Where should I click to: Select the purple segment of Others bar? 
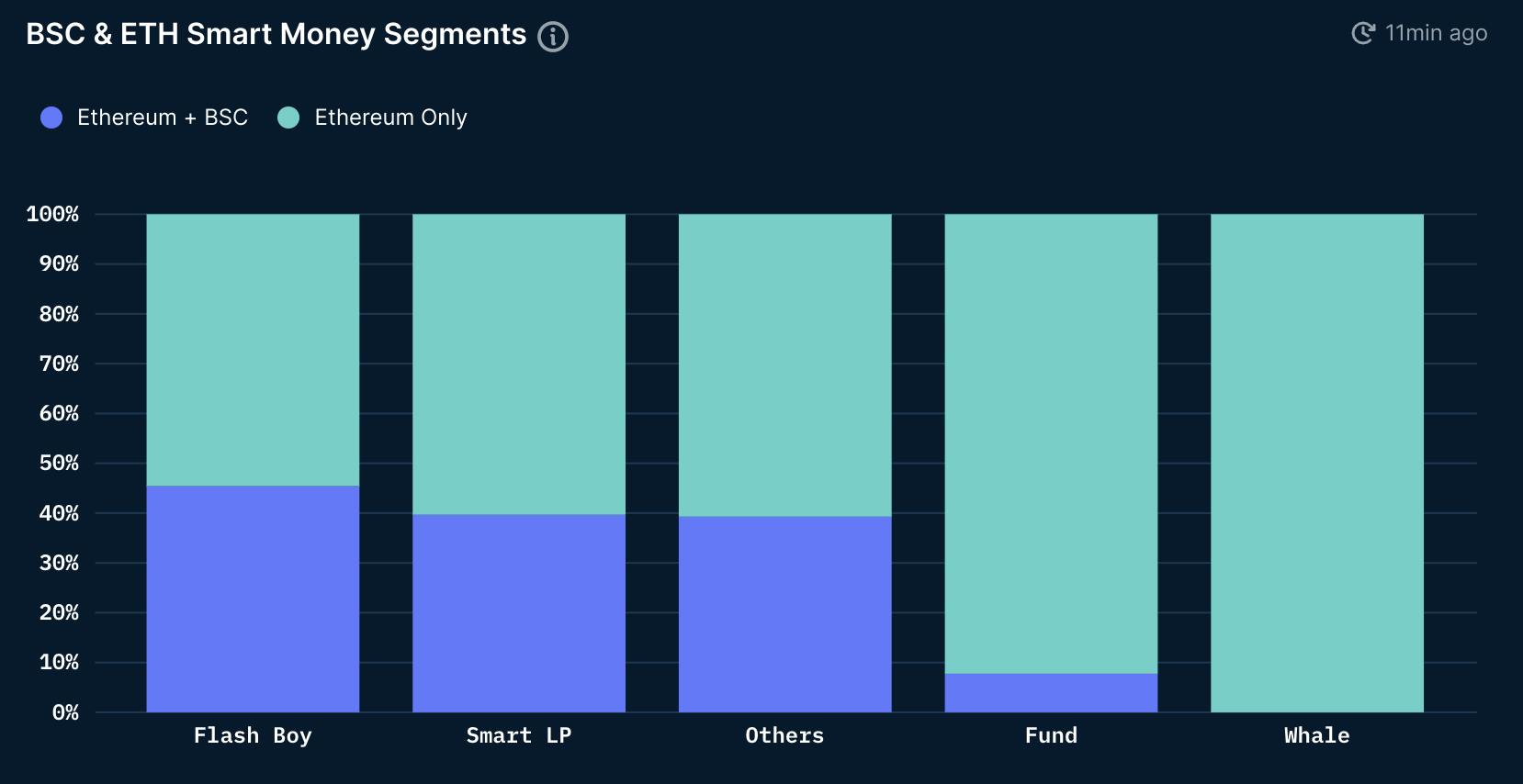coord(785,614)
